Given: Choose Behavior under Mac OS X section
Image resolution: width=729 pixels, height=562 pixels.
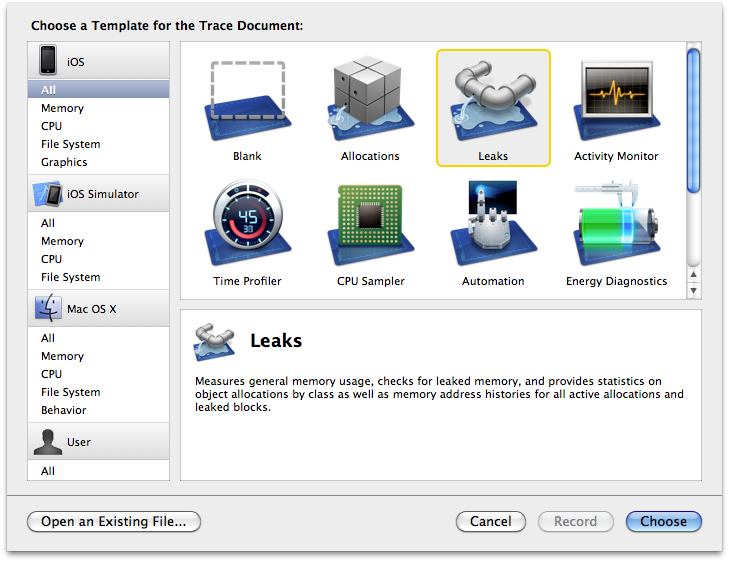Looking at the screenshot, I should [x=99, y=410].
